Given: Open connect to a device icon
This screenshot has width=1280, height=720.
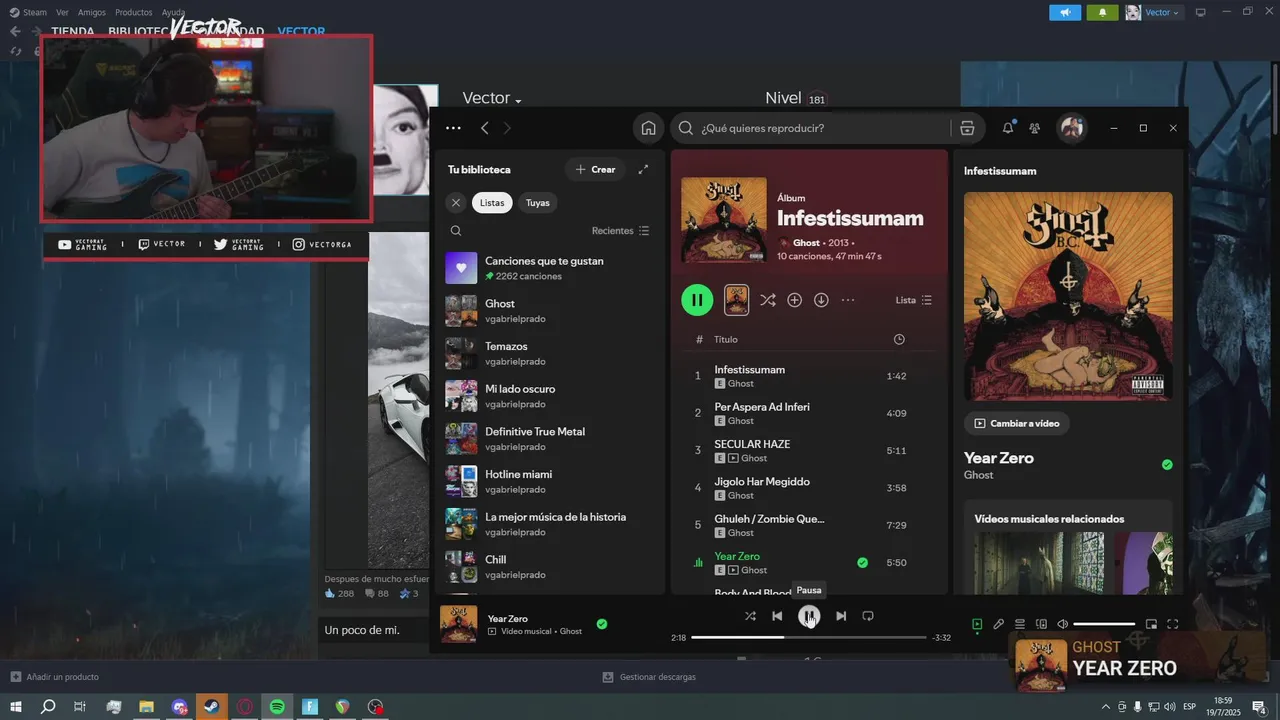Looking at the screenshot, I should (1041, 624).
